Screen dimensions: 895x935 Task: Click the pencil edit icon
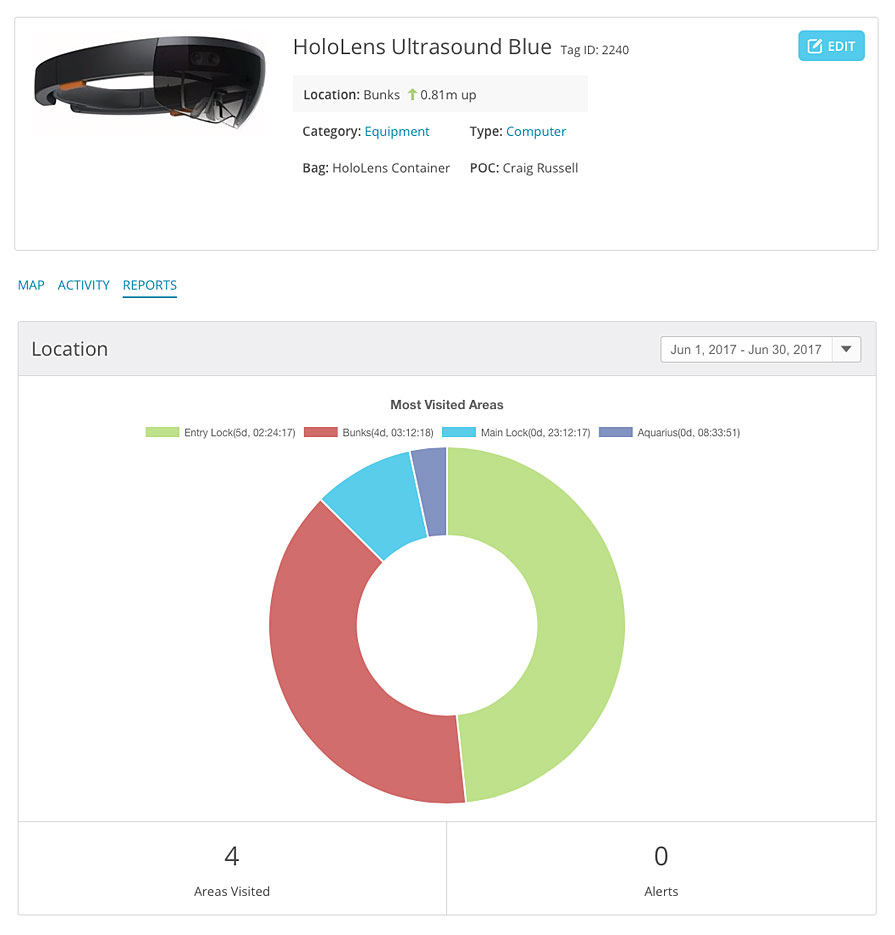point(815,46)
